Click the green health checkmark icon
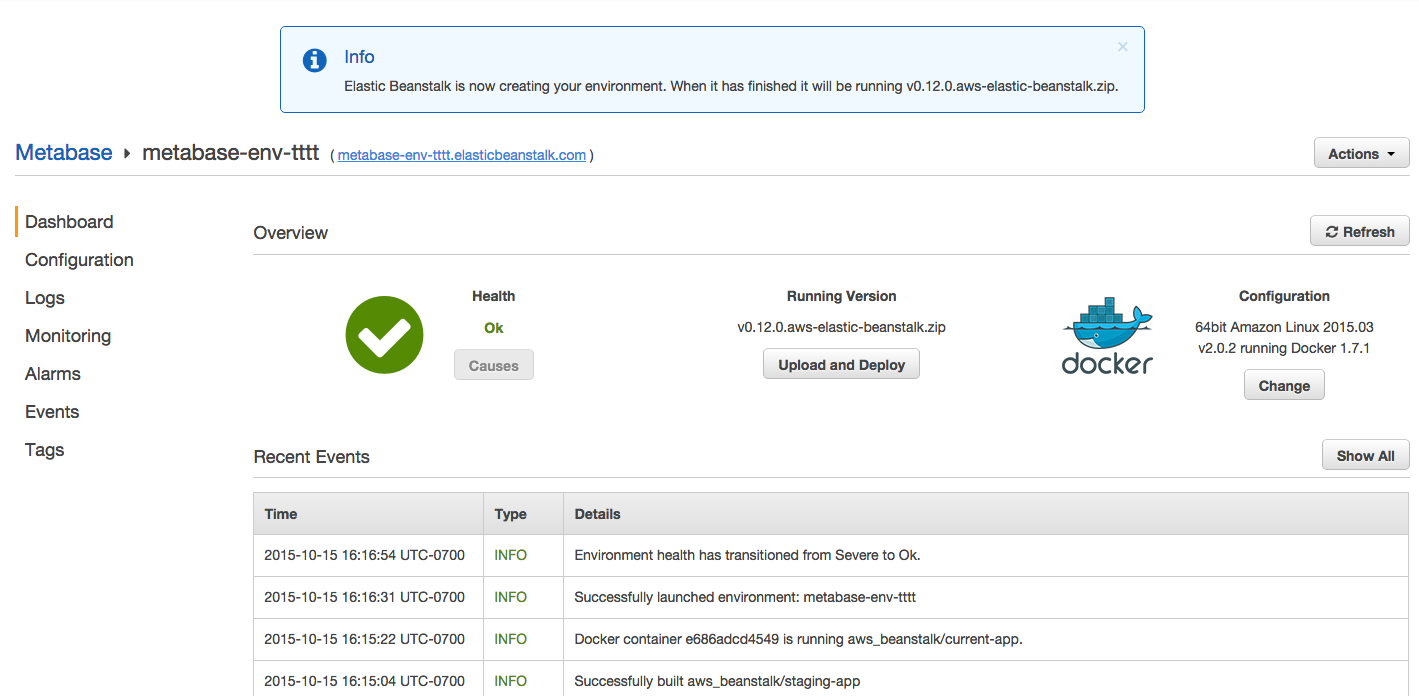 pos(384,335)
